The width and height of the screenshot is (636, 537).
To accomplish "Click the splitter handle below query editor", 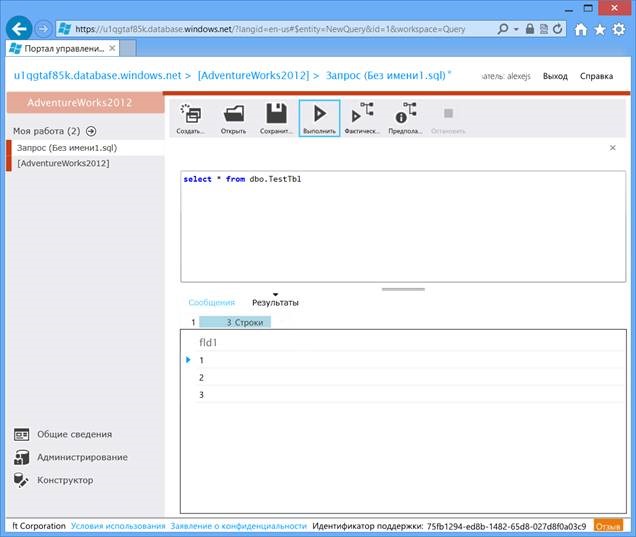I will pyautogui.click(x=403, y=289).
